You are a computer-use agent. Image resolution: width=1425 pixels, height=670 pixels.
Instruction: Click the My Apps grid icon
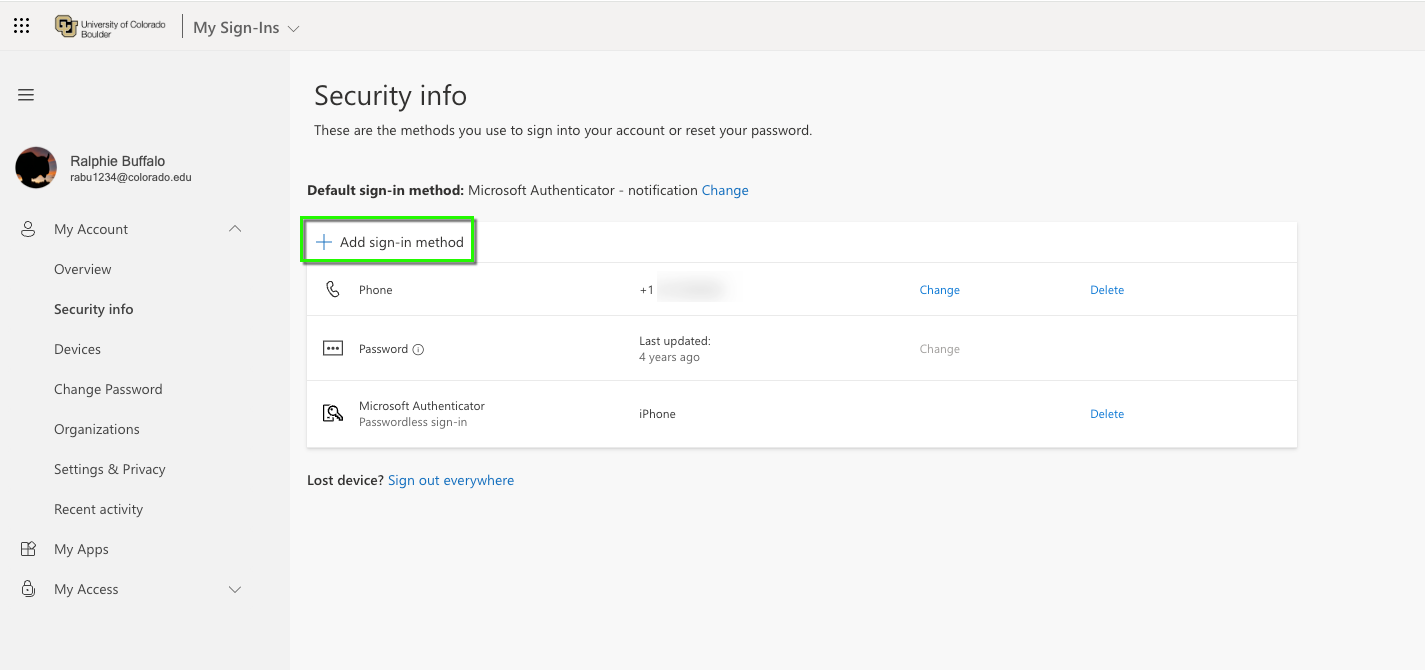coord(29,549)
